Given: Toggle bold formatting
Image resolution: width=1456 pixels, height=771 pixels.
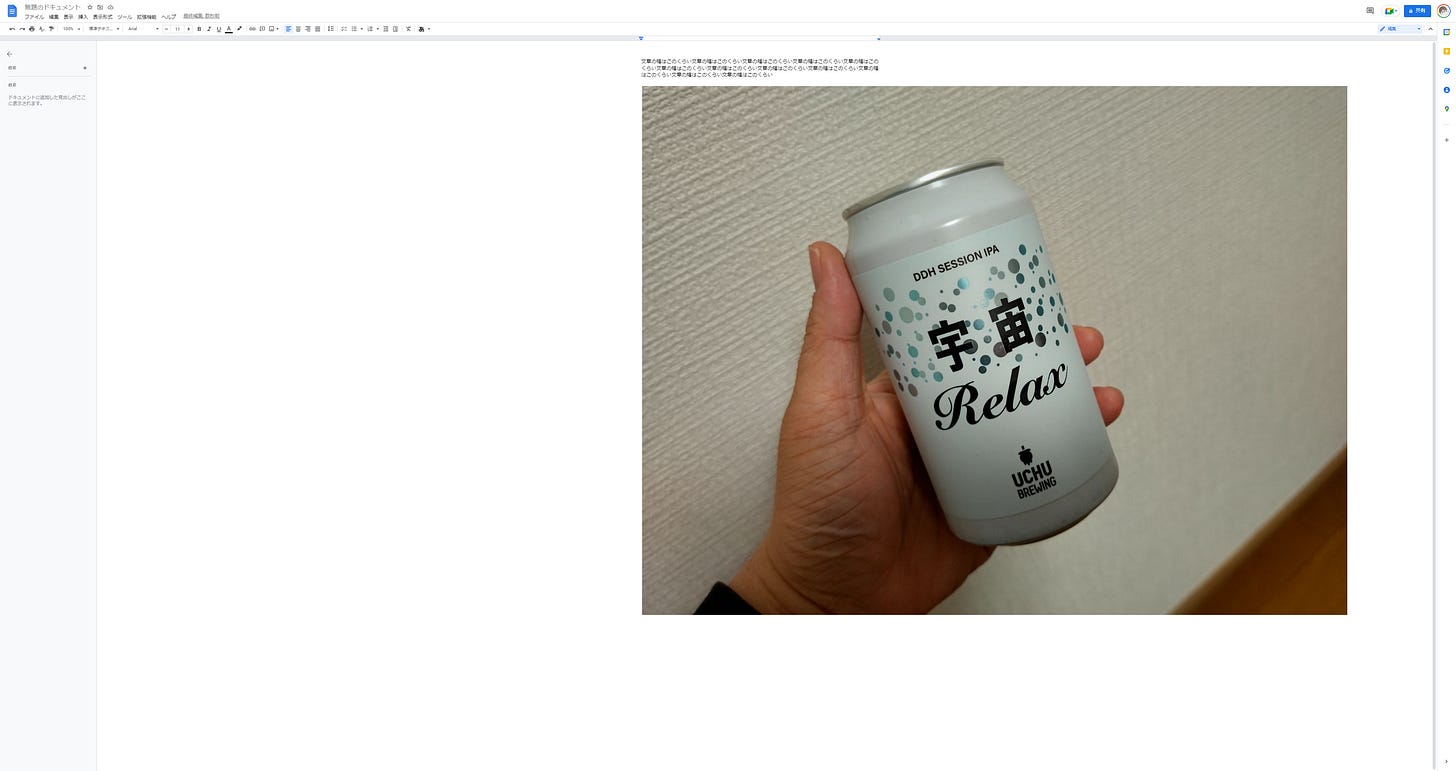Looking at the screenshot, I should (199, 29).
